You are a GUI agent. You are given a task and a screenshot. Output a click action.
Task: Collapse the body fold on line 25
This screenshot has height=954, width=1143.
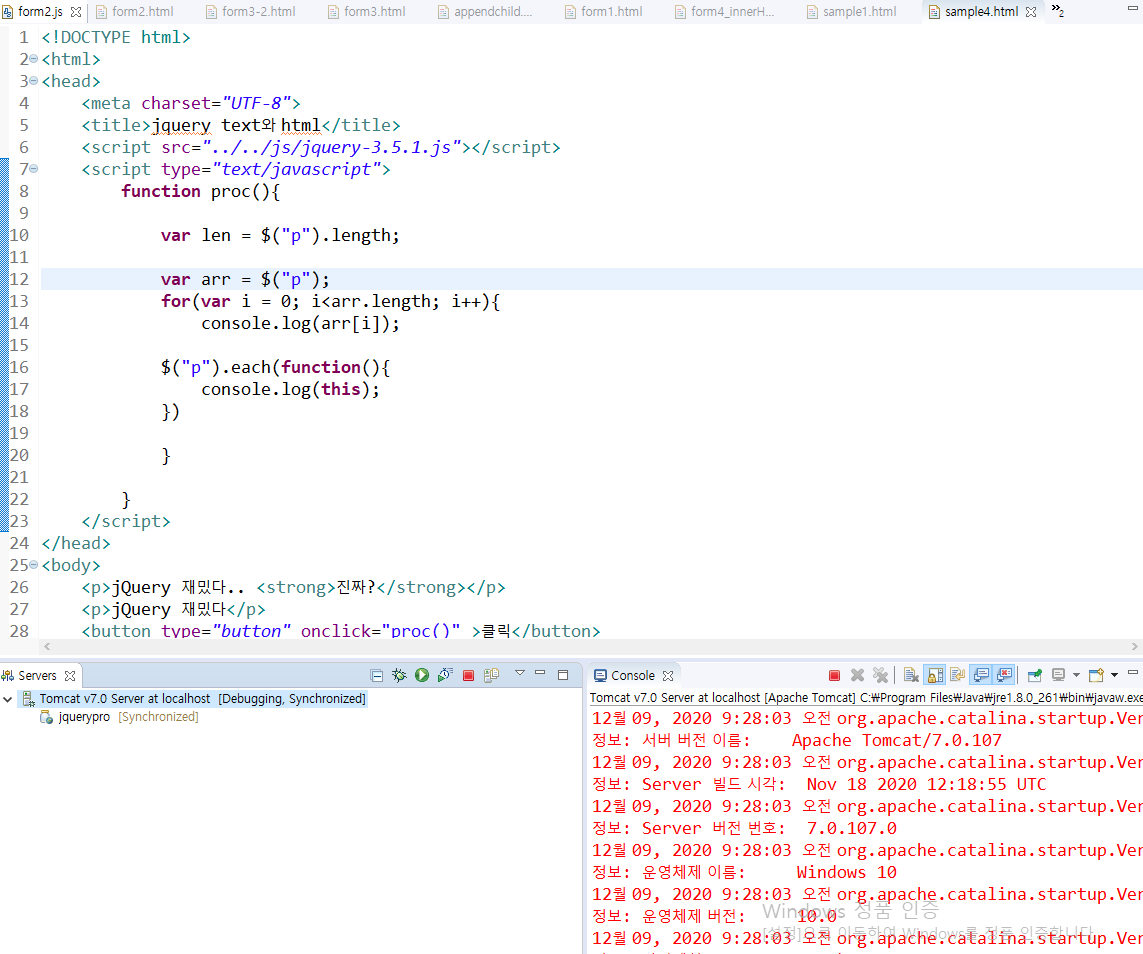click(34, 564)
